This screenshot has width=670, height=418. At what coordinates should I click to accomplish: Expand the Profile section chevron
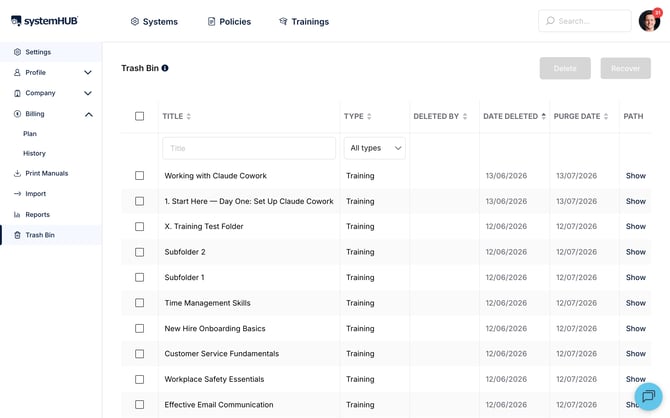[88, 73]
